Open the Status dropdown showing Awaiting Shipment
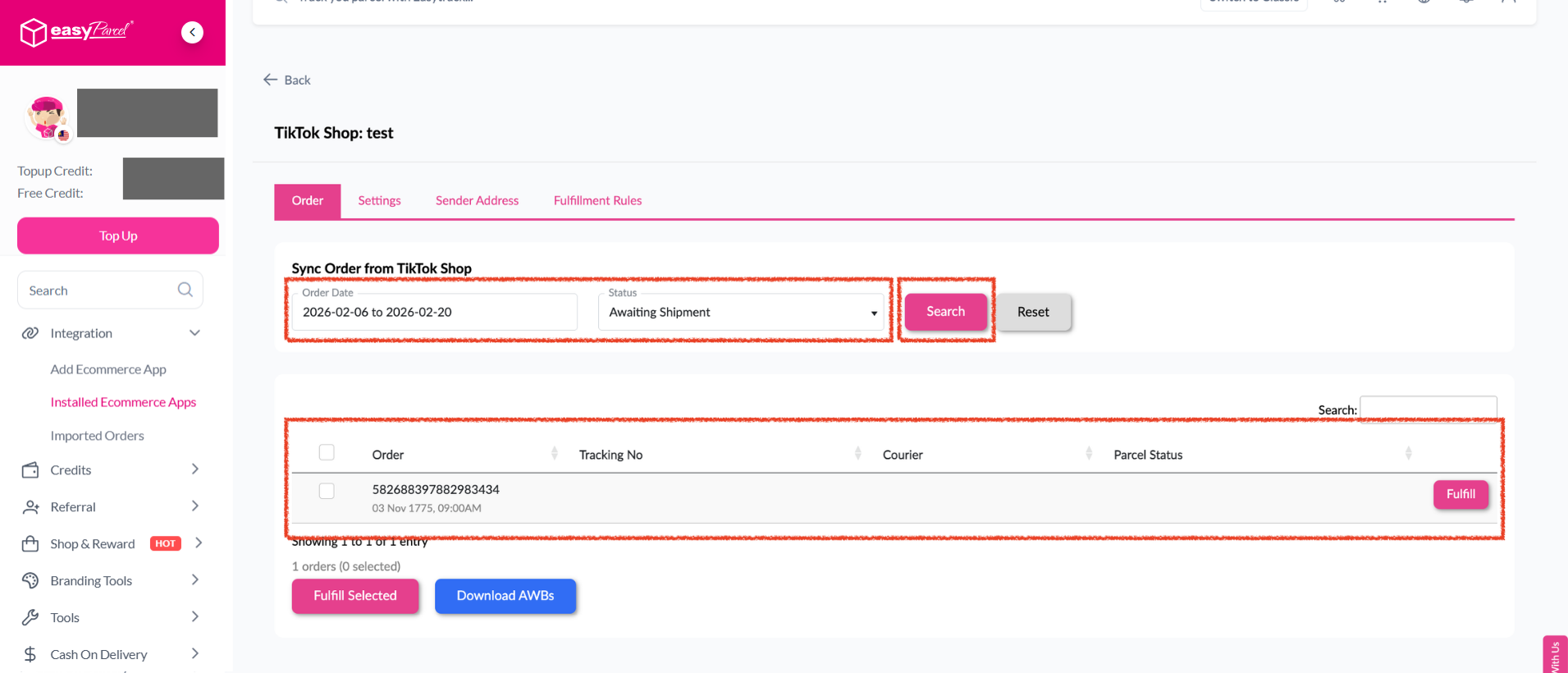Viewport: 1568px width, 673px height. coord(741,312)
